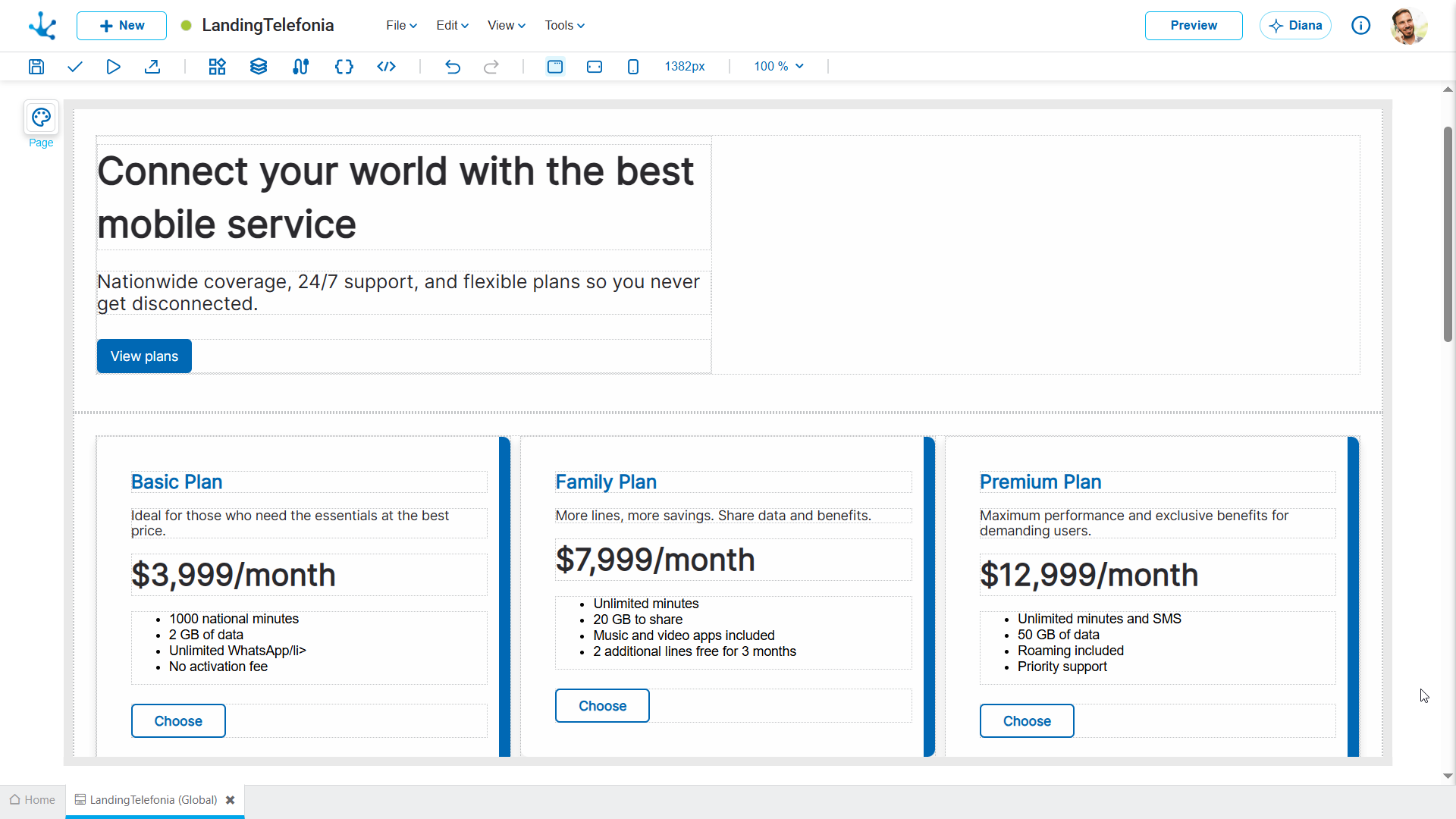Expand the 100 % zoom dropdown
Viewport: 1456px width, 819px height.
[779, 67]
